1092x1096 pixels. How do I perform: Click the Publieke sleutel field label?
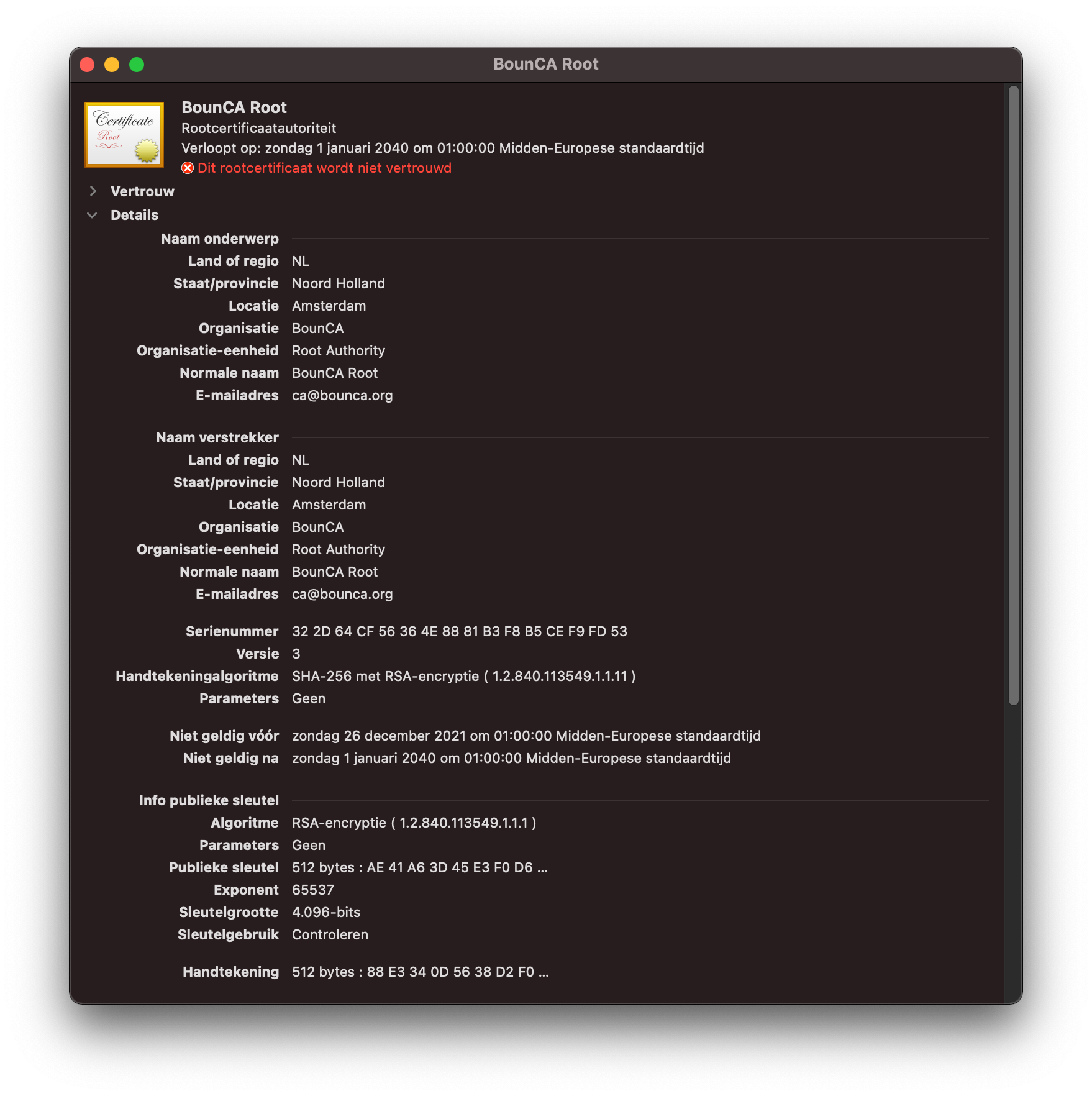pos(224,867)
